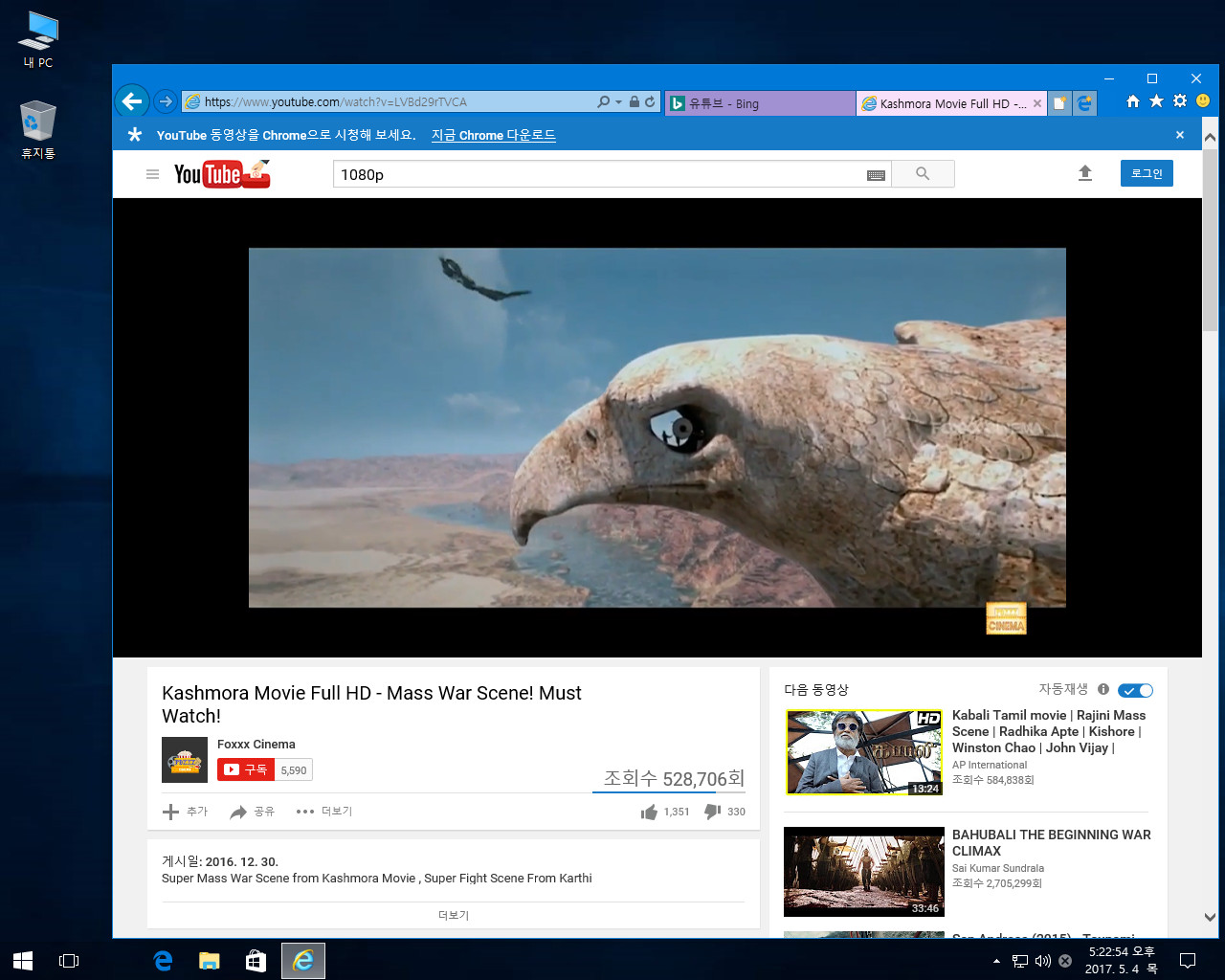Click the address bar search magnifier
Image resolution: width=1225 pixels, height=980 pixels.
point(603,101)
